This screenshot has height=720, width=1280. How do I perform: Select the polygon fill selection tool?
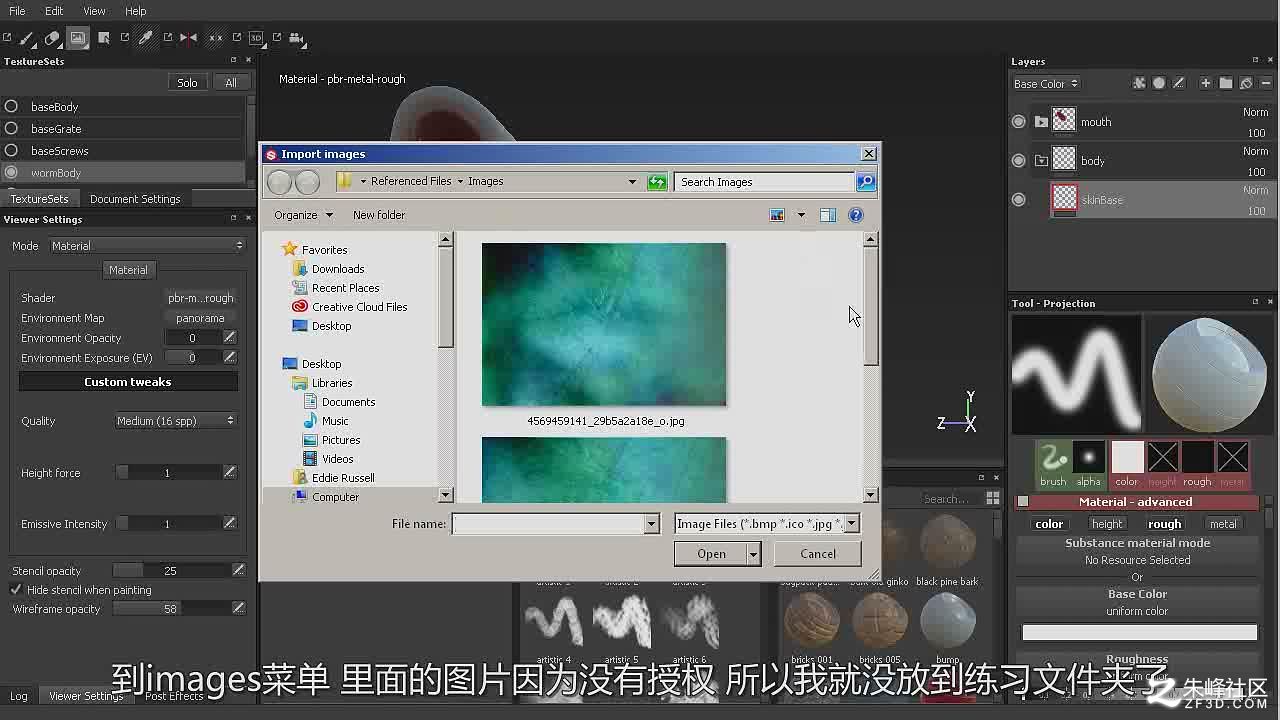(x=104, y=38)
